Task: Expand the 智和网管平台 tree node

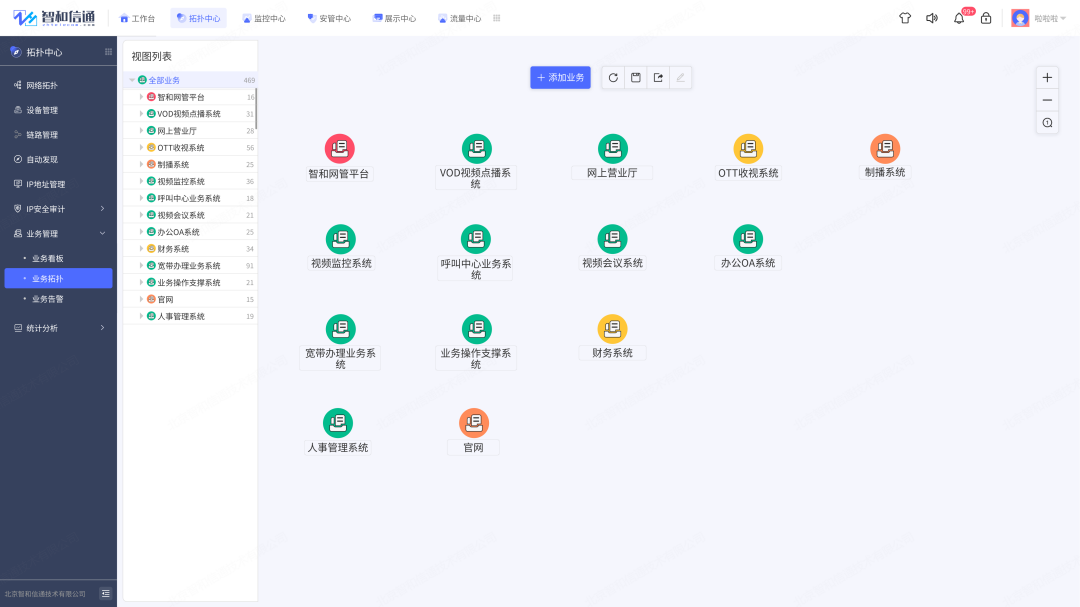Action: [141, 97]
